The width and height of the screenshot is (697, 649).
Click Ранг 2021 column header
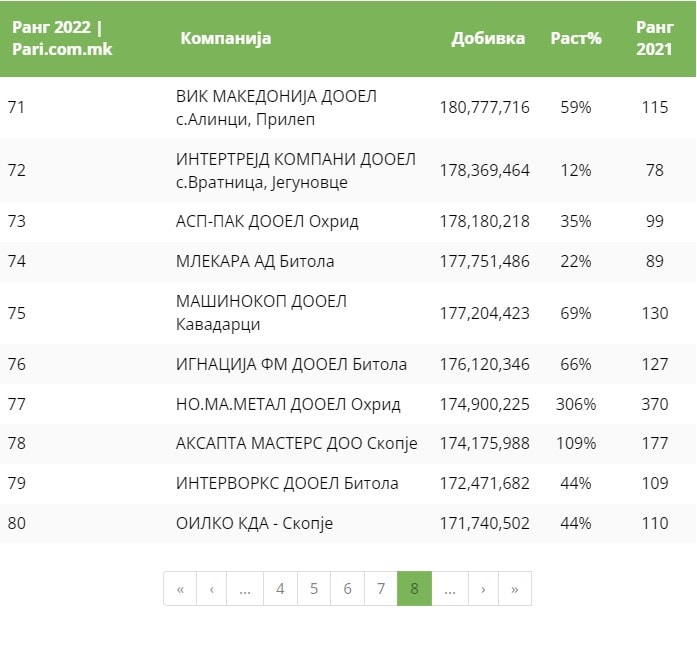point(654,38)
